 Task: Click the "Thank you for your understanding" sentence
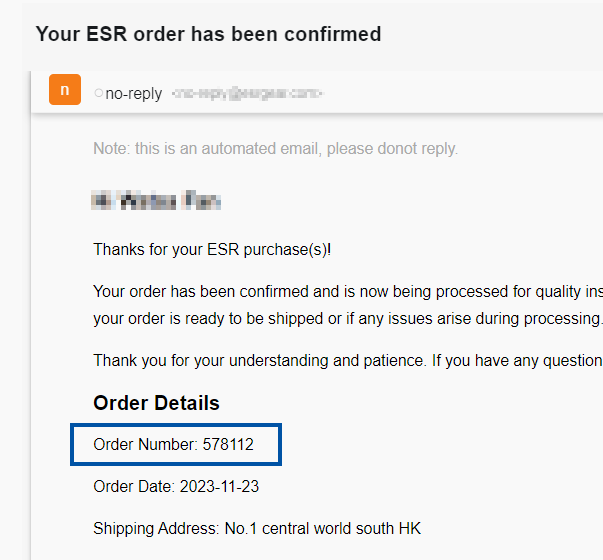pos(348,361)
